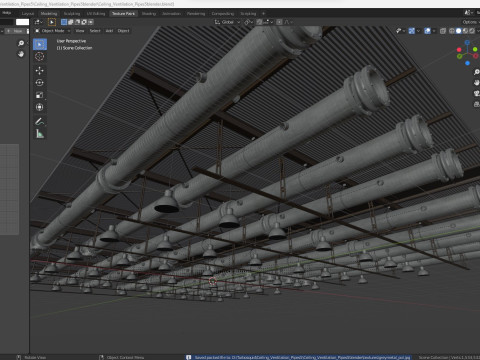Click the info icon in status bar

pyautogui.click(x=188, y=357)
